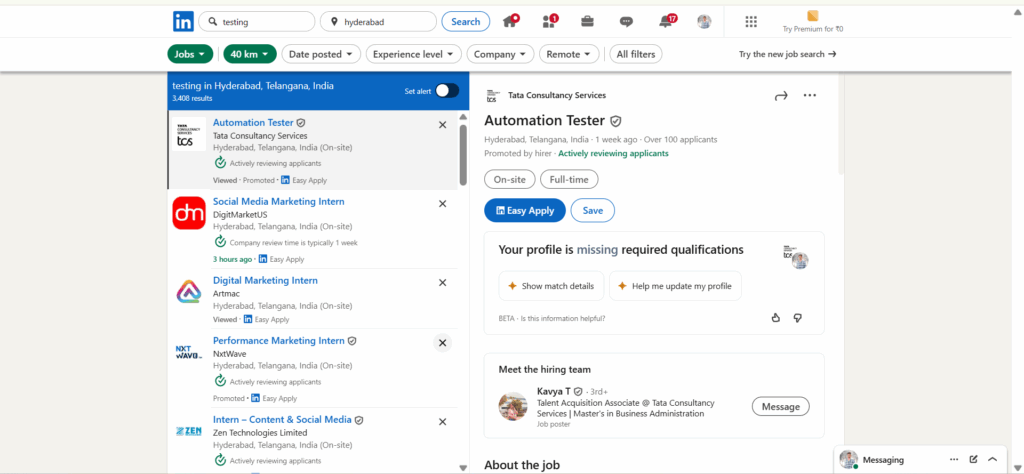Open Social Media Marketing Intern listing
Viewport: 1024px width, 474px height.
pos(279,201)
